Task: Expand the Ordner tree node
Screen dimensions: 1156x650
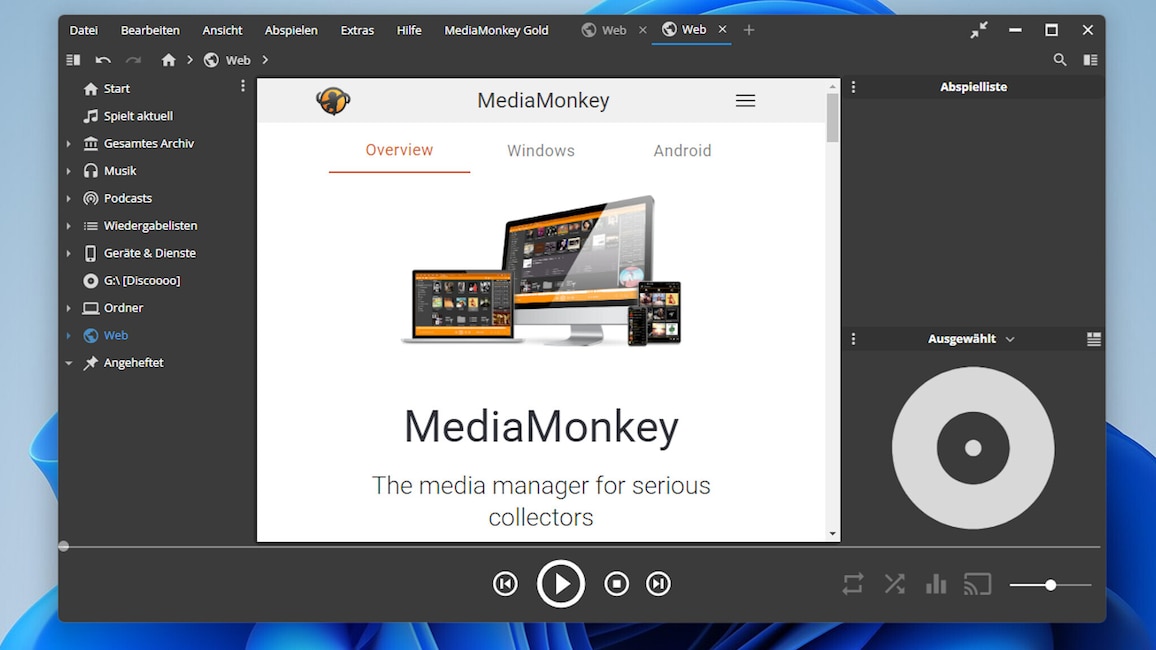Action: 69,308
